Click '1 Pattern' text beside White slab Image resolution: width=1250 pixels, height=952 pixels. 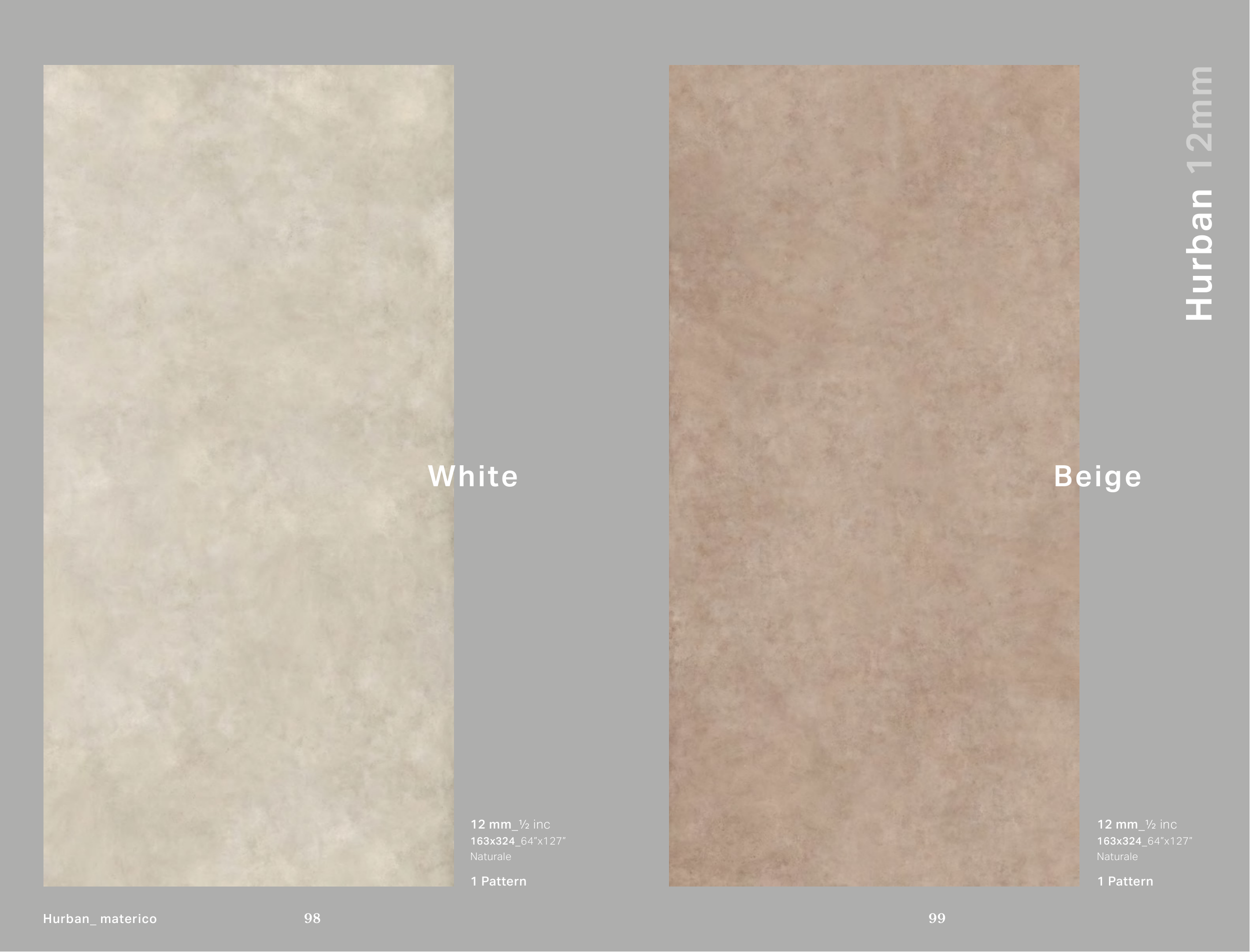[x=498, y=881]
